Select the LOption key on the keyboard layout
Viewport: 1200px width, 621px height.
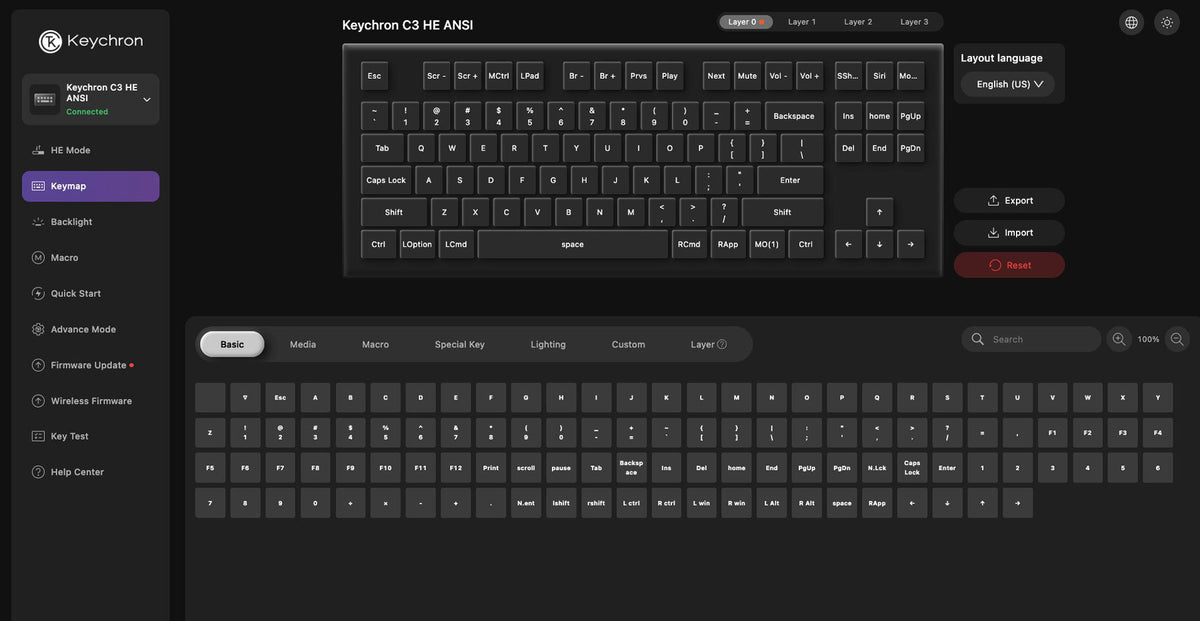(417, 244)
